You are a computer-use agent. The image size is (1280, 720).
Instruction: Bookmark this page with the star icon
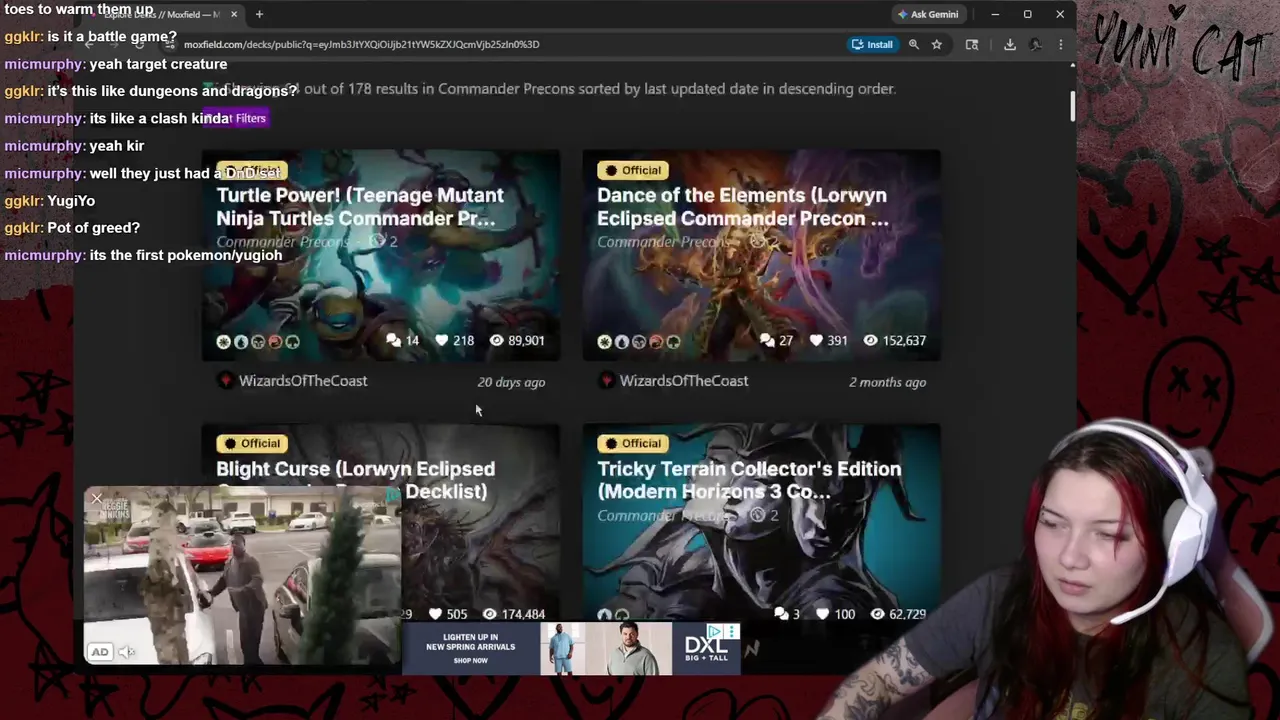[x=936, y=44]
